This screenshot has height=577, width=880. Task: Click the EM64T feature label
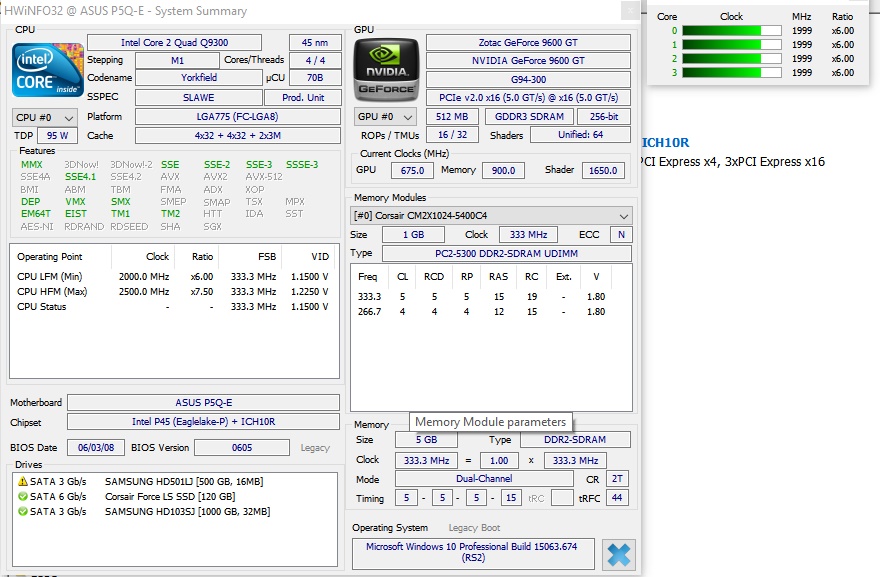[x=35, y=214]
